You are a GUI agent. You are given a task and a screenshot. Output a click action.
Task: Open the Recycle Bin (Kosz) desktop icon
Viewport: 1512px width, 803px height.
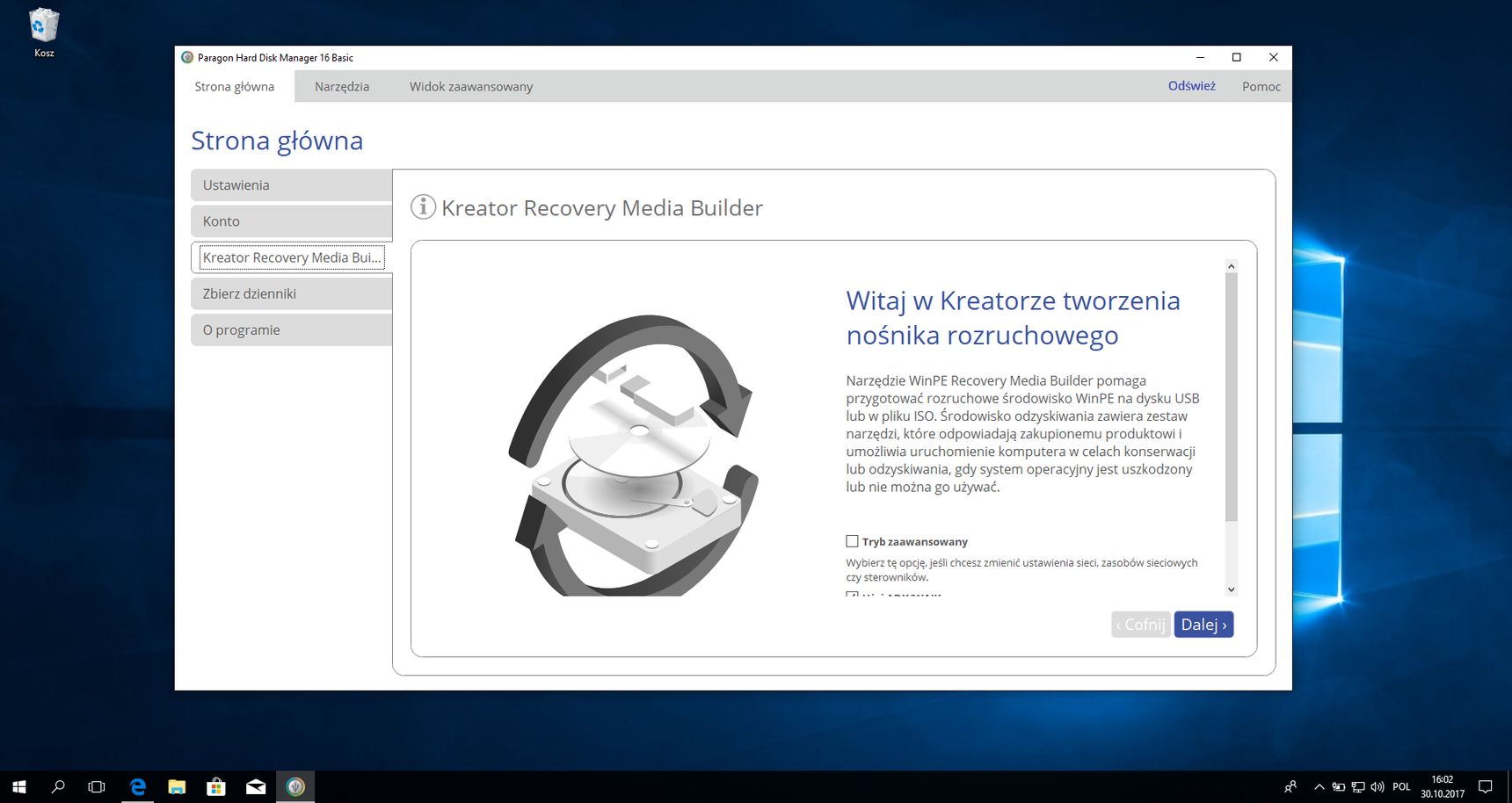click(44, 33)
